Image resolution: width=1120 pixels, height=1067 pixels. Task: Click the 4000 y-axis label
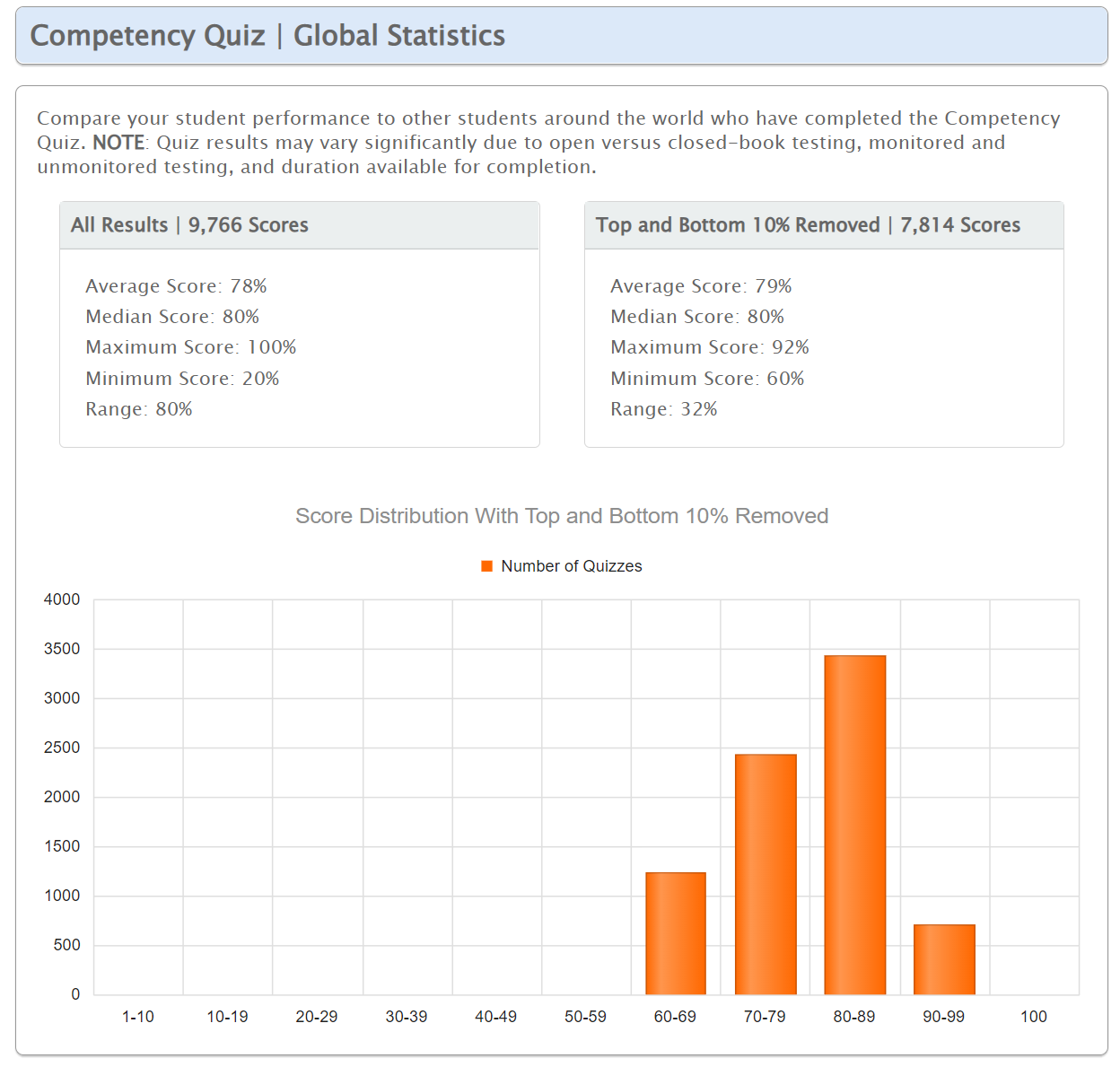pos(62,599)
